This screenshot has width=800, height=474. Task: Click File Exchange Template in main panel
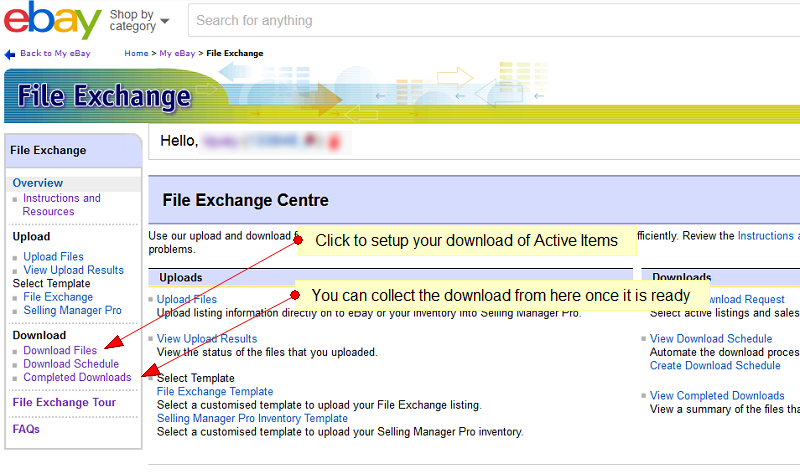pyautogui.click(x=215, y=392)
